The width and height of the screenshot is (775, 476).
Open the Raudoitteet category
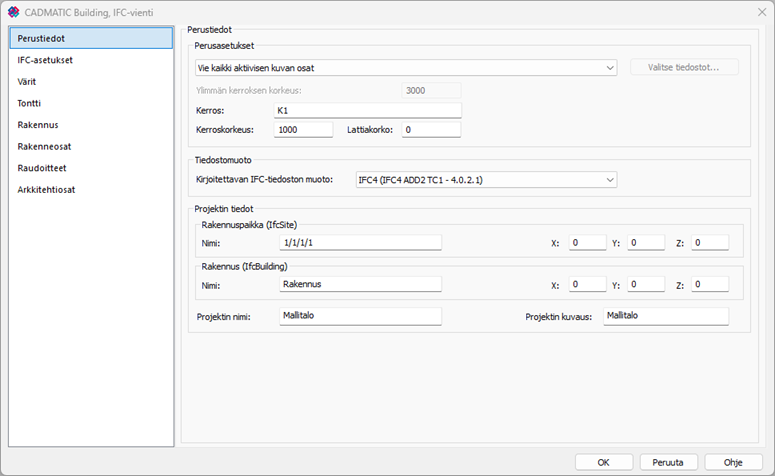click(43, 168)
